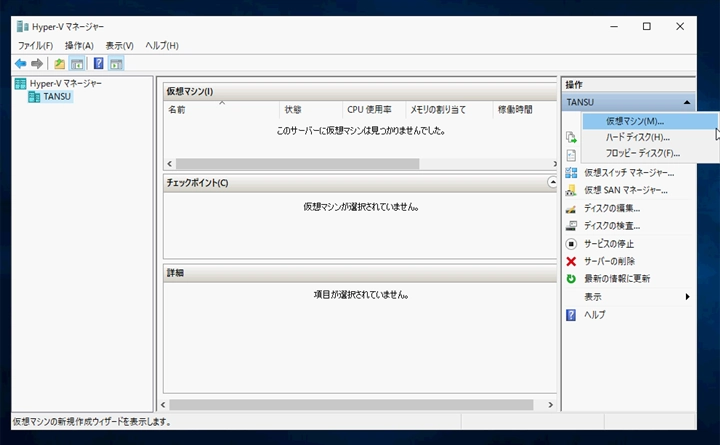The height and width of the screenshot is (445, 720).
Task: Toggle the Show/Hide console tree icon
Action: coord(77,63)
